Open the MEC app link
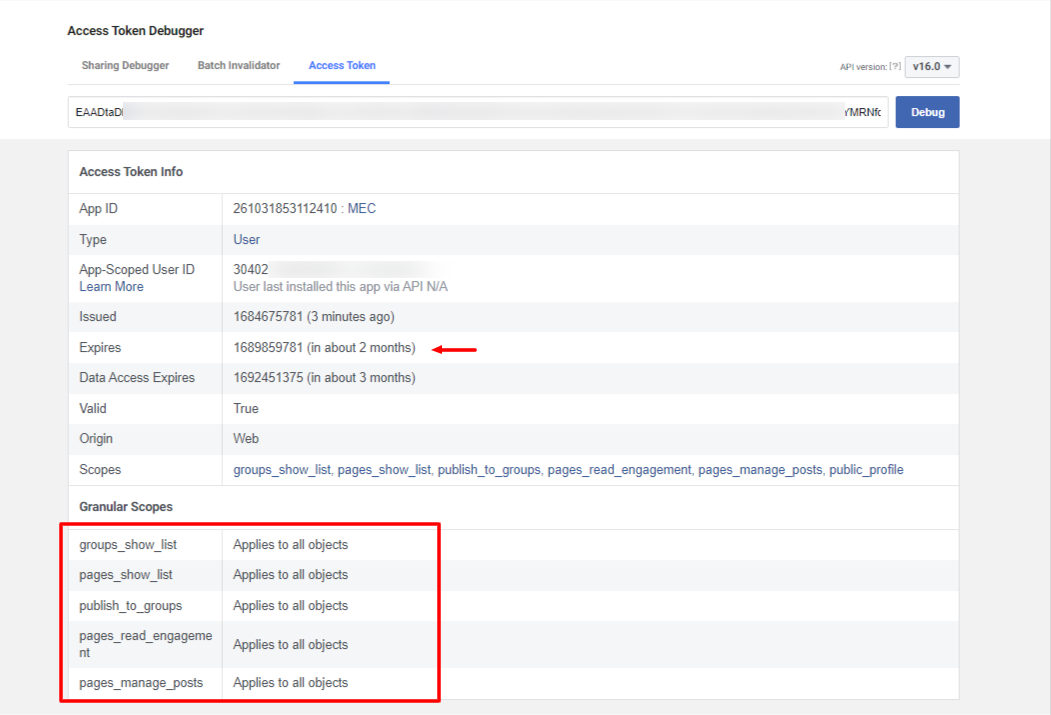 pyautogui.click(x=361, y=208)
